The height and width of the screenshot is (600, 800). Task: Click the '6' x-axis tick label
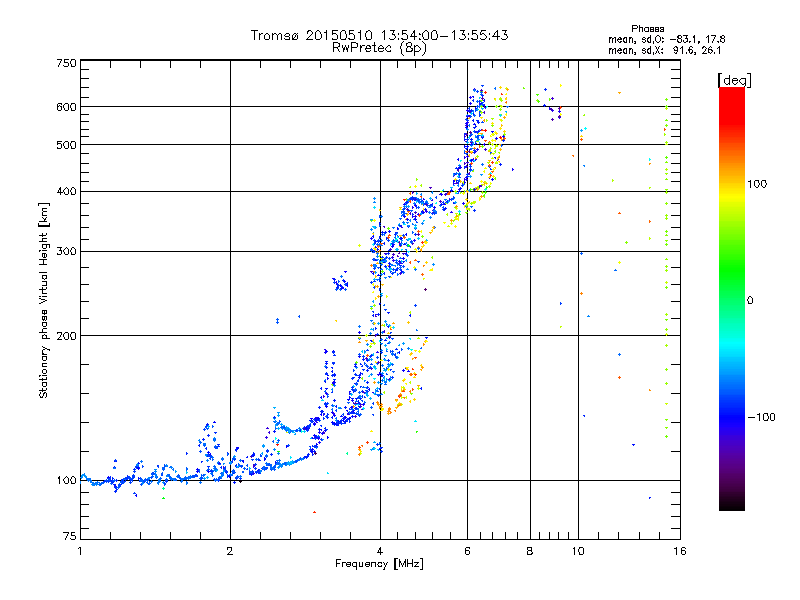(467, 551)
